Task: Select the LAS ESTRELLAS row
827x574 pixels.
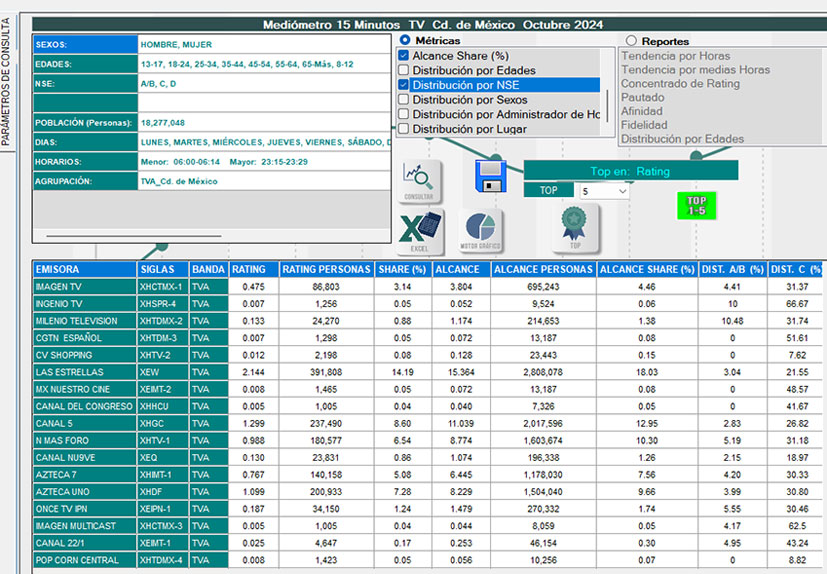Action: (427, 372)
